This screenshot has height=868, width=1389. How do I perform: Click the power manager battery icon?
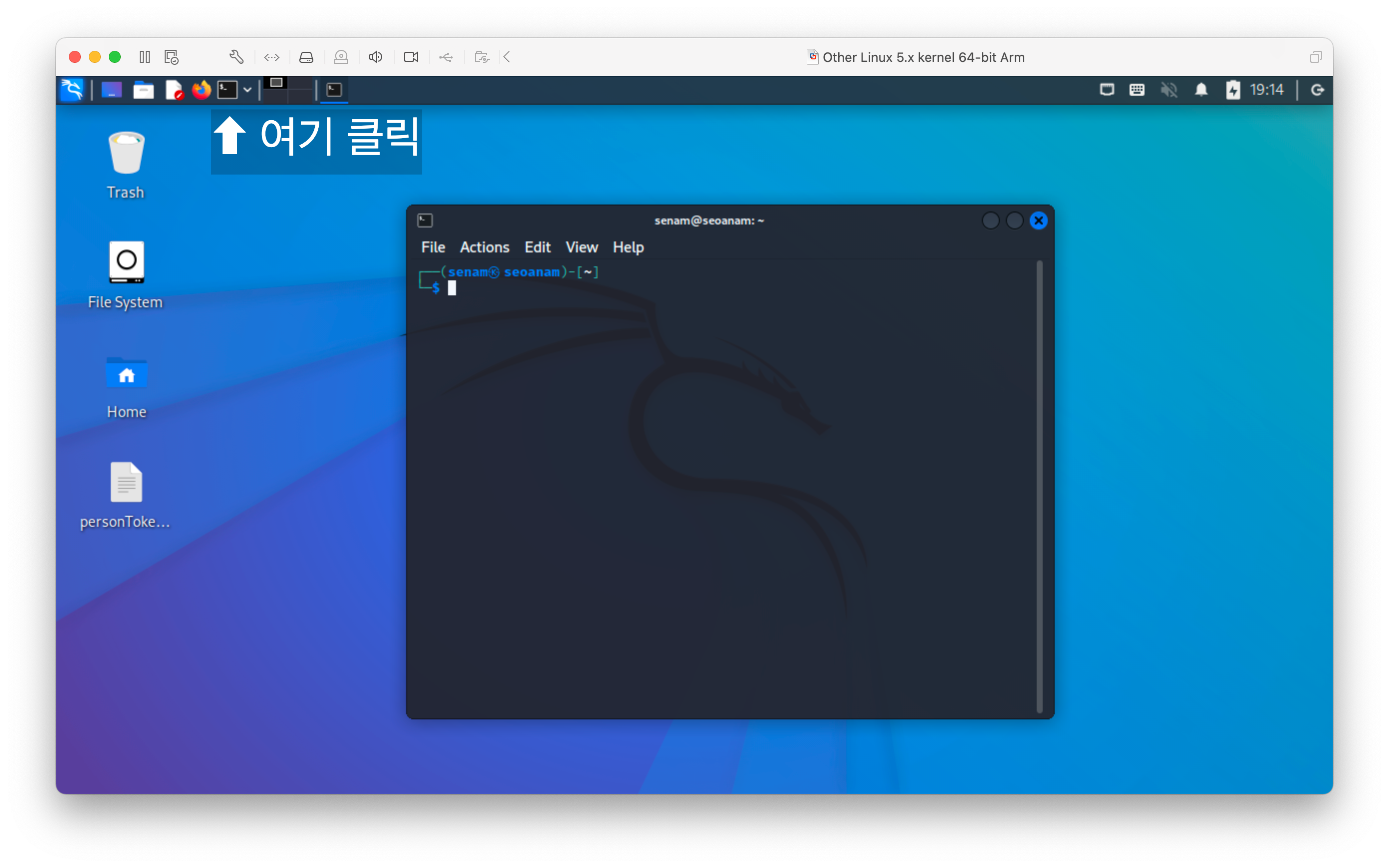pyautogui.click(x=1233, y=90)
